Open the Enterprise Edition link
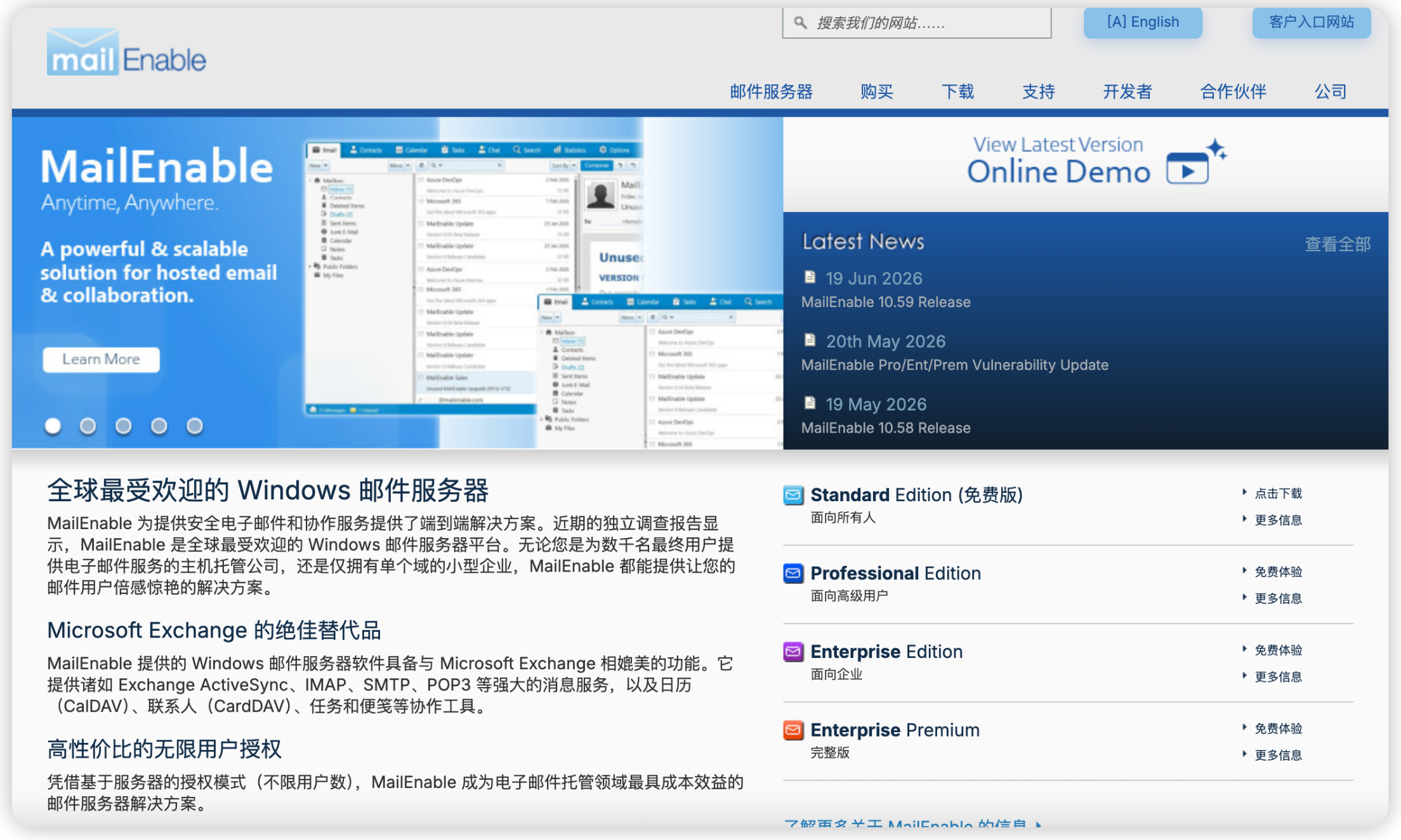This screenshot has height=840, width=1401. (x=886, y=652)
